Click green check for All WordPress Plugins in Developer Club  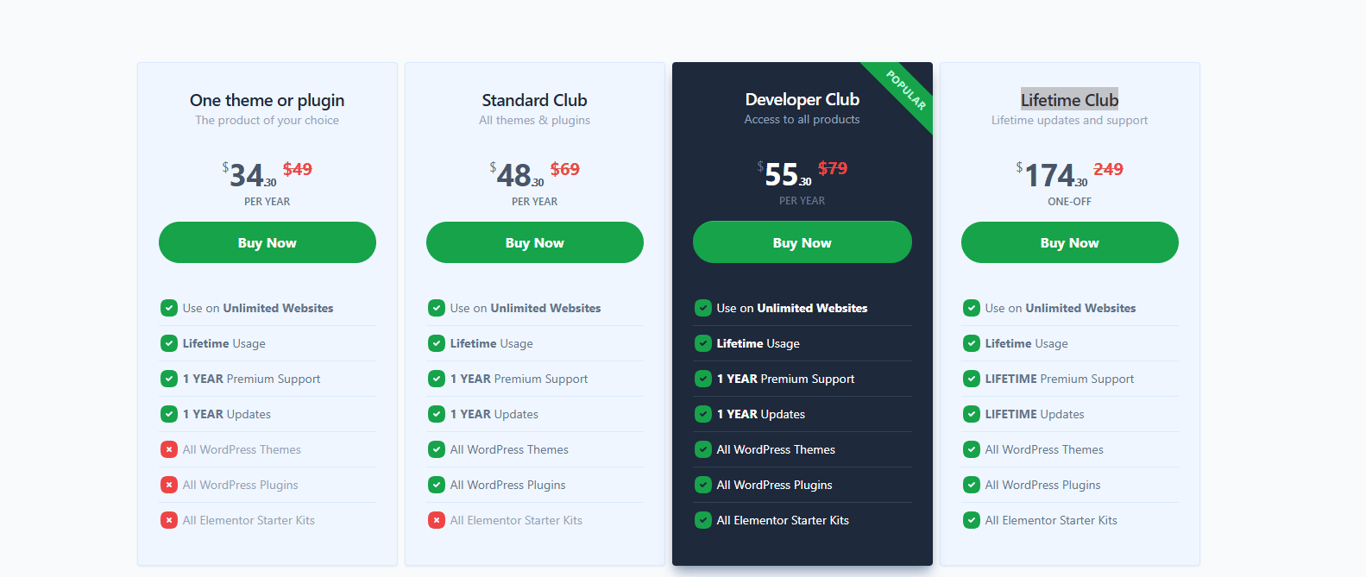click(703, 485)
